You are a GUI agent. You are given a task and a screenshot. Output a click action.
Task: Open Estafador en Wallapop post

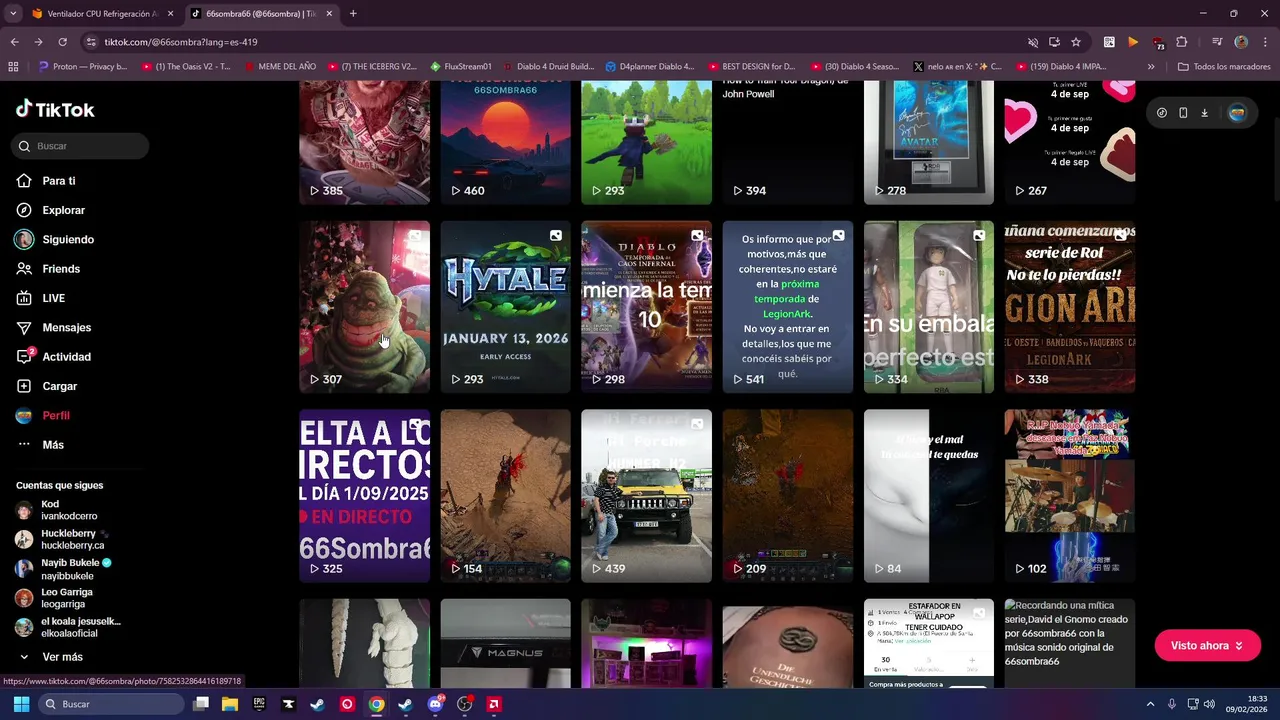pos(928,643)
